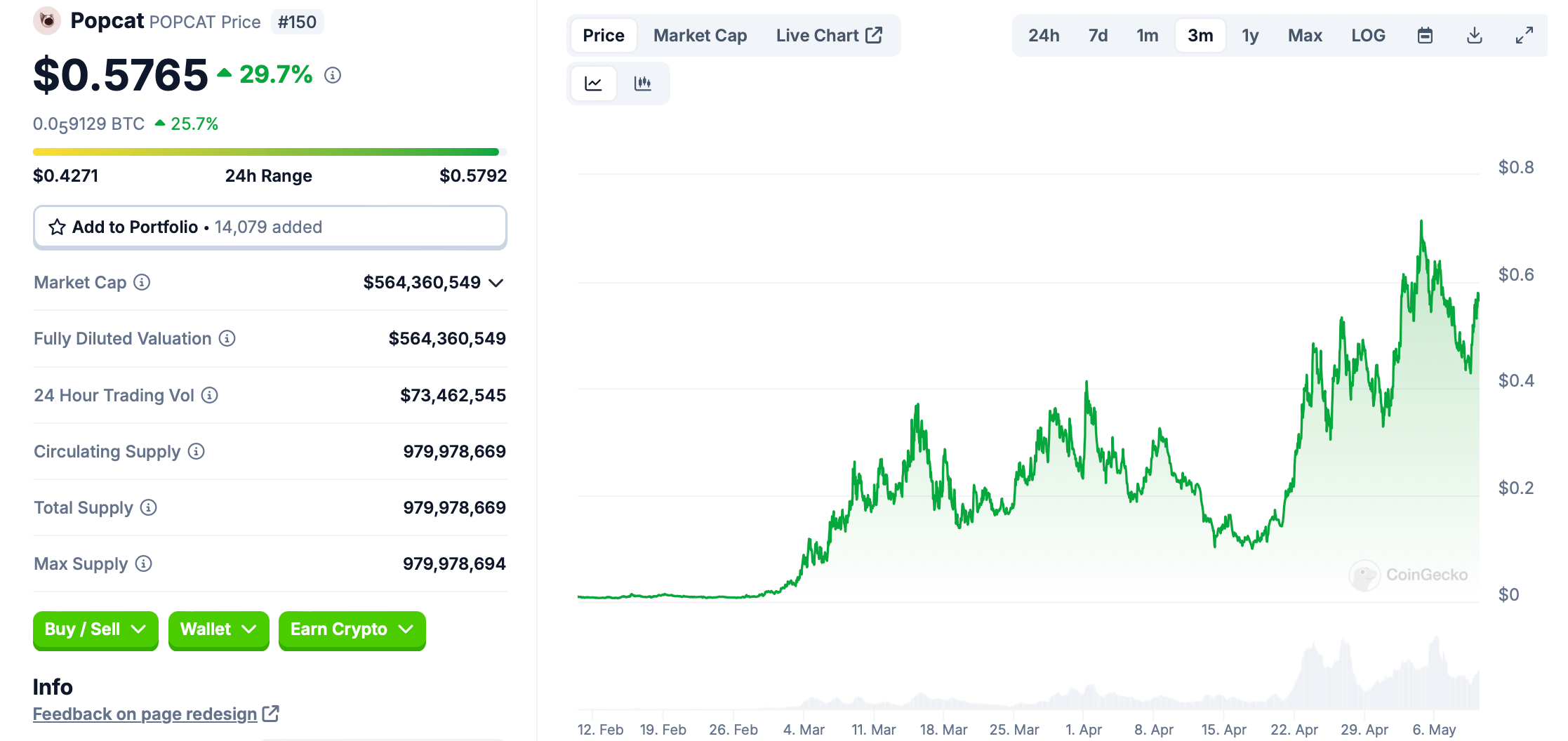Open price change info icon beside 29.7%
The height and width of the screenshot is (741, 1568).
[333, 75]
